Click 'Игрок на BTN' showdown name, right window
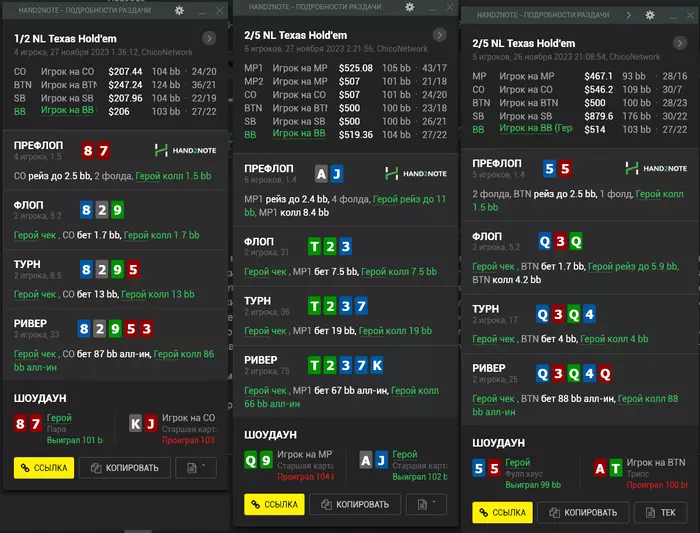This screenshot has width=700, height=533. pos(656,462)
